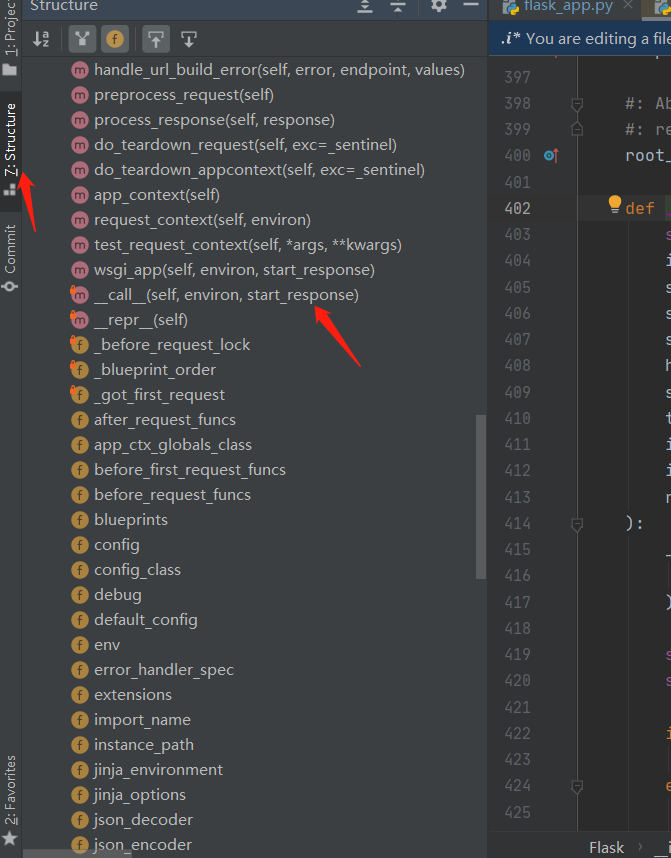This screenshot has width=671, height=858.
Task: Open the Favorites tool window tab
Action: [10, 799]
